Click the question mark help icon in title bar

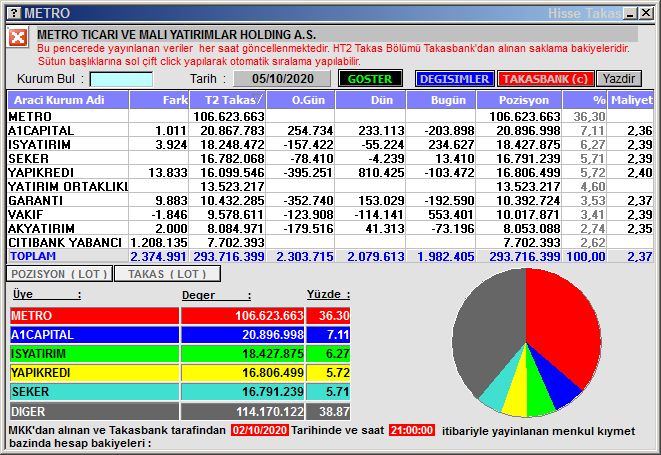coord(14,13)
